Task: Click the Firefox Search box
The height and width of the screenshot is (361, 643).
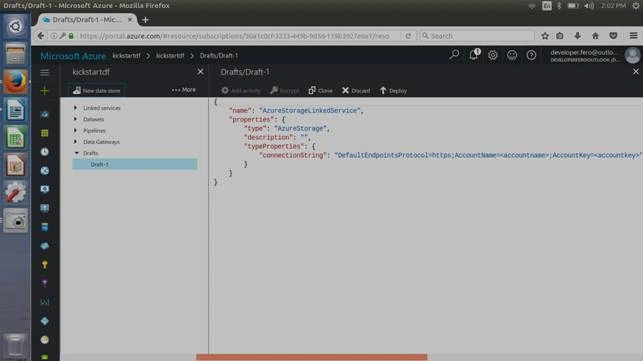Action: point(477,36)
